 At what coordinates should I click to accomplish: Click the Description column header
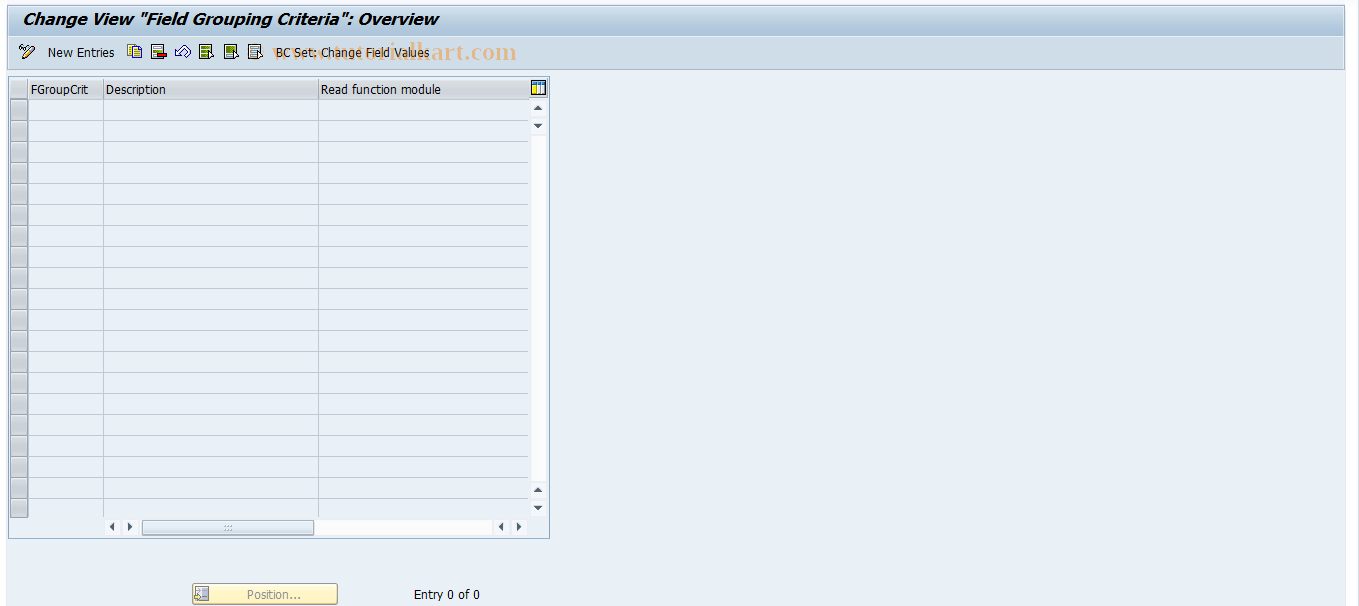click(x=211, y=89)
